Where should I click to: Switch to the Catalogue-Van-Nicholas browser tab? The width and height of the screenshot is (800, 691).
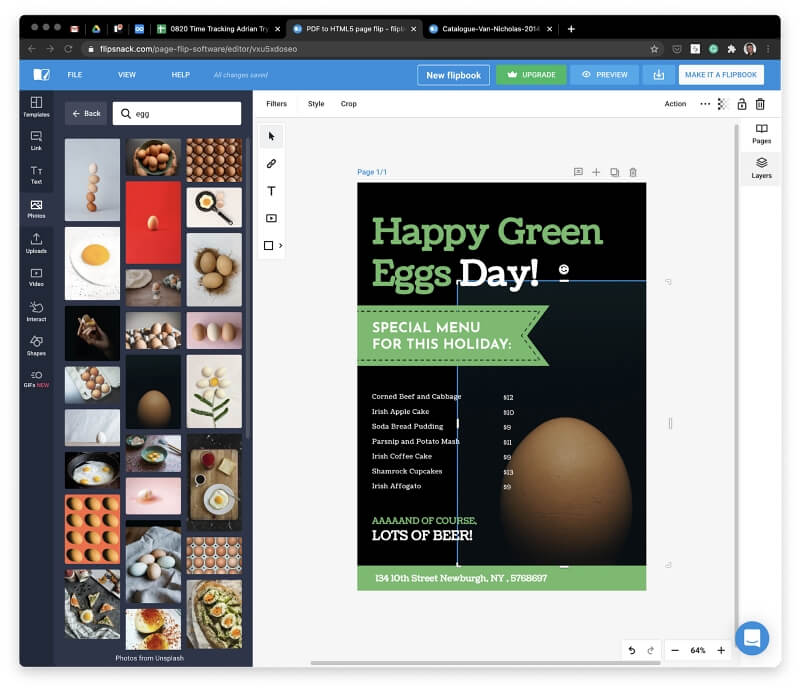click(490, 29)
